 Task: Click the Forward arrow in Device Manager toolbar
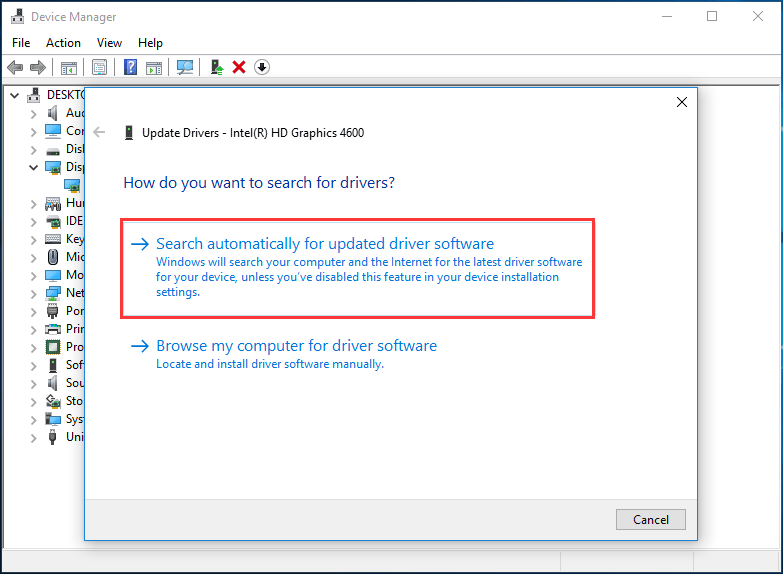38,67
